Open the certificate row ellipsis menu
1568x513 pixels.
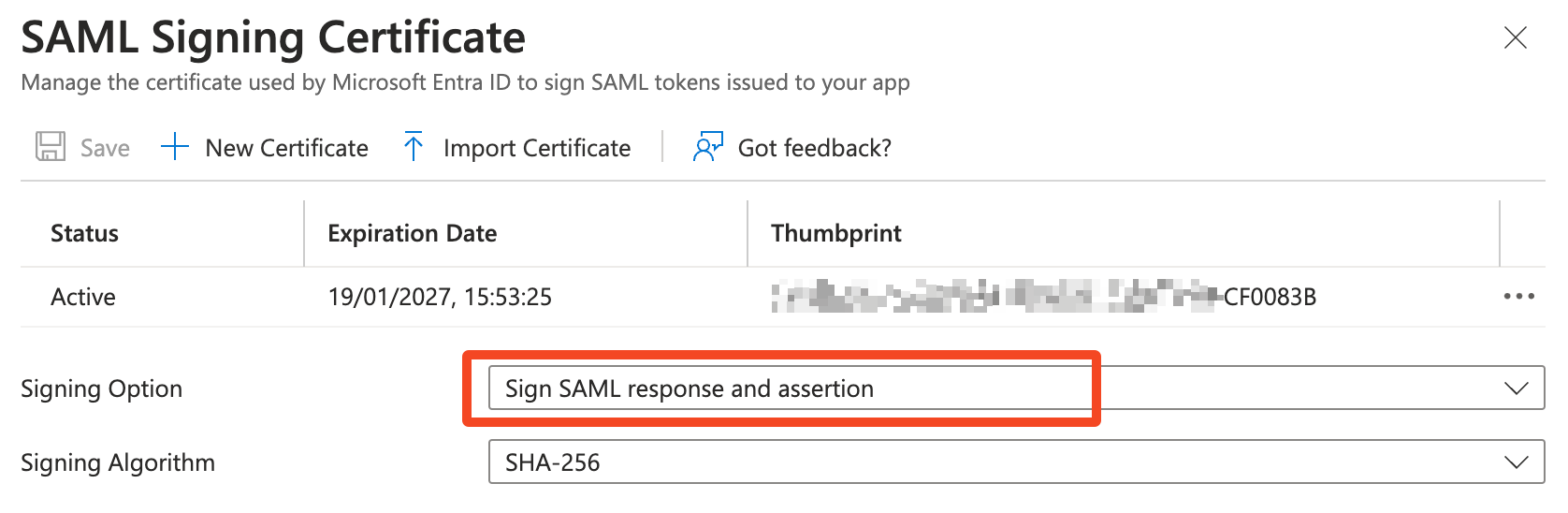click(x=1518, y=297)
